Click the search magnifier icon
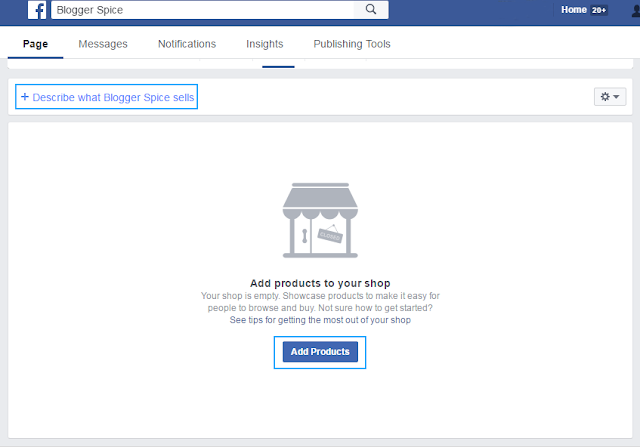This screenshot has width=640, height=447. pyautogui.click(x=371, y=9)
